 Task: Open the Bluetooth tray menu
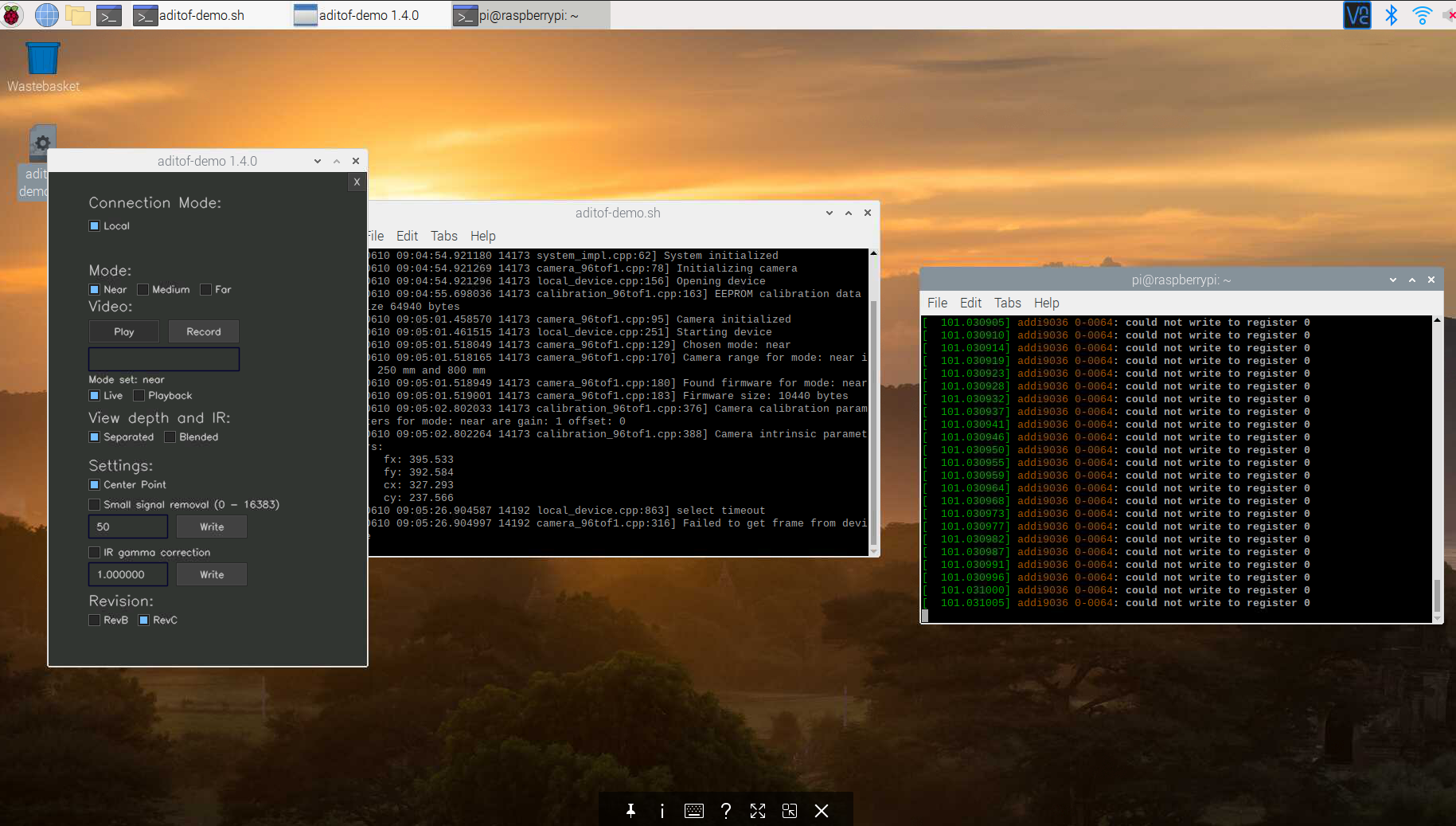point(1391,14)
